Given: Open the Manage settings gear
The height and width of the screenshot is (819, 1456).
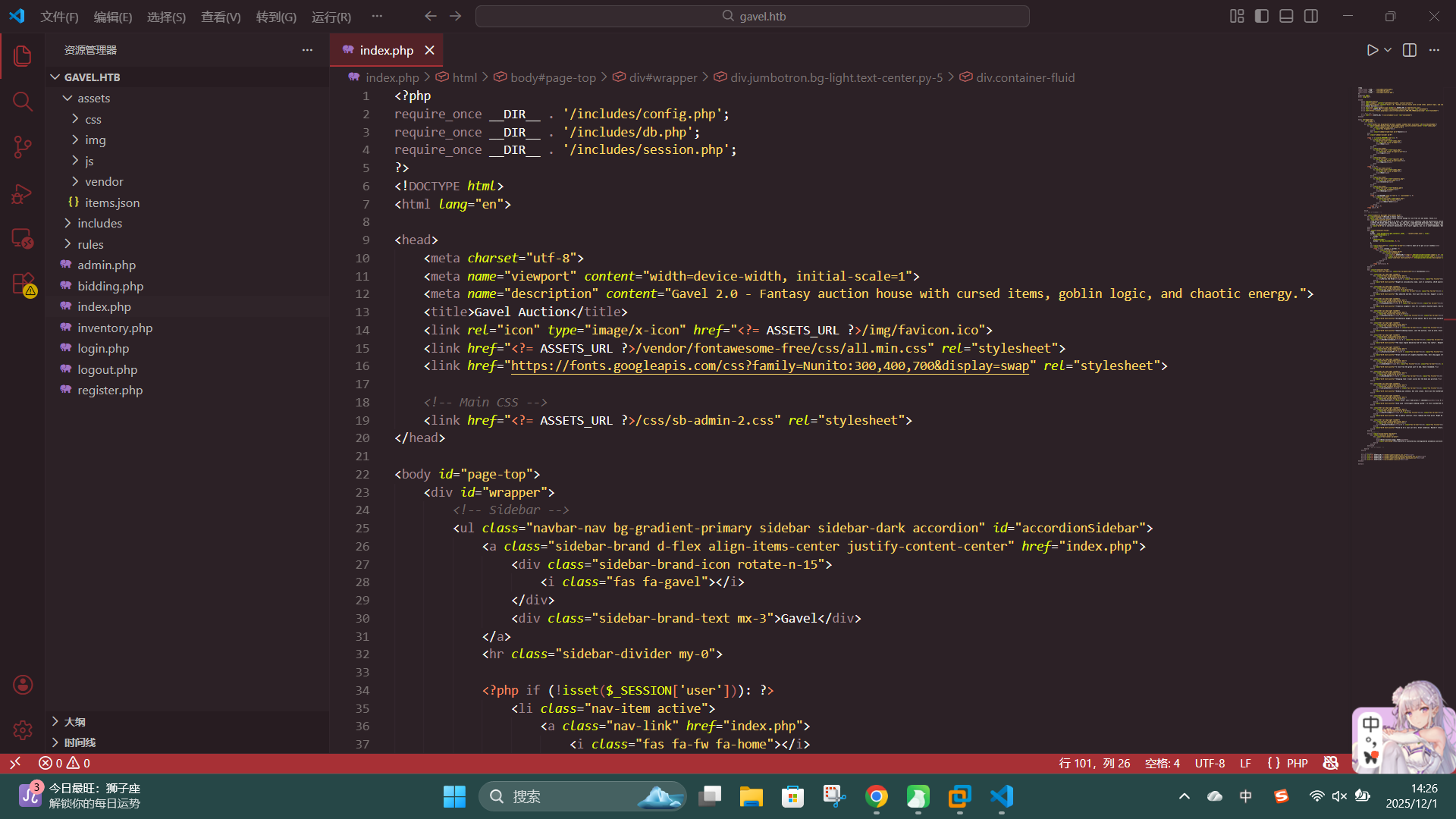Looking at the screenshot, I should click(23, 730).
